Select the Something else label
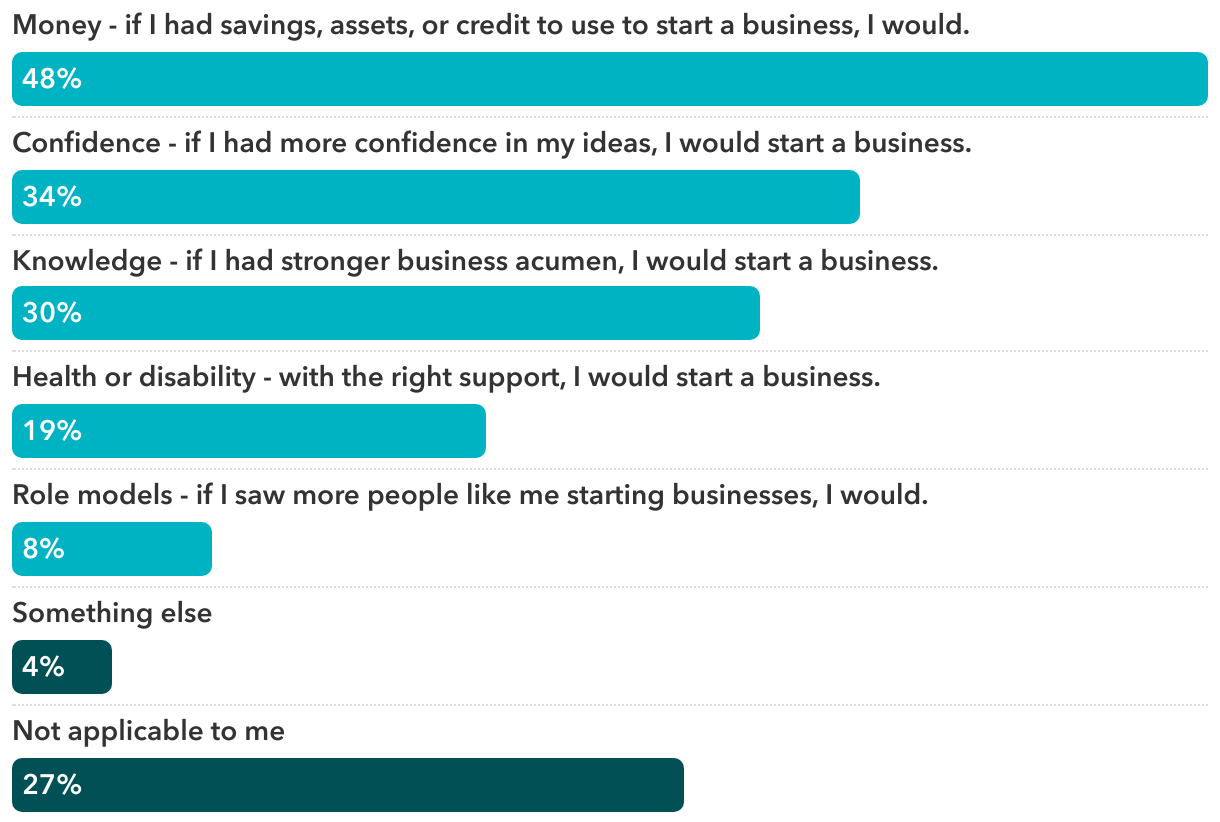The height and width of the screenshot is (822, 1220). point(112,613)
